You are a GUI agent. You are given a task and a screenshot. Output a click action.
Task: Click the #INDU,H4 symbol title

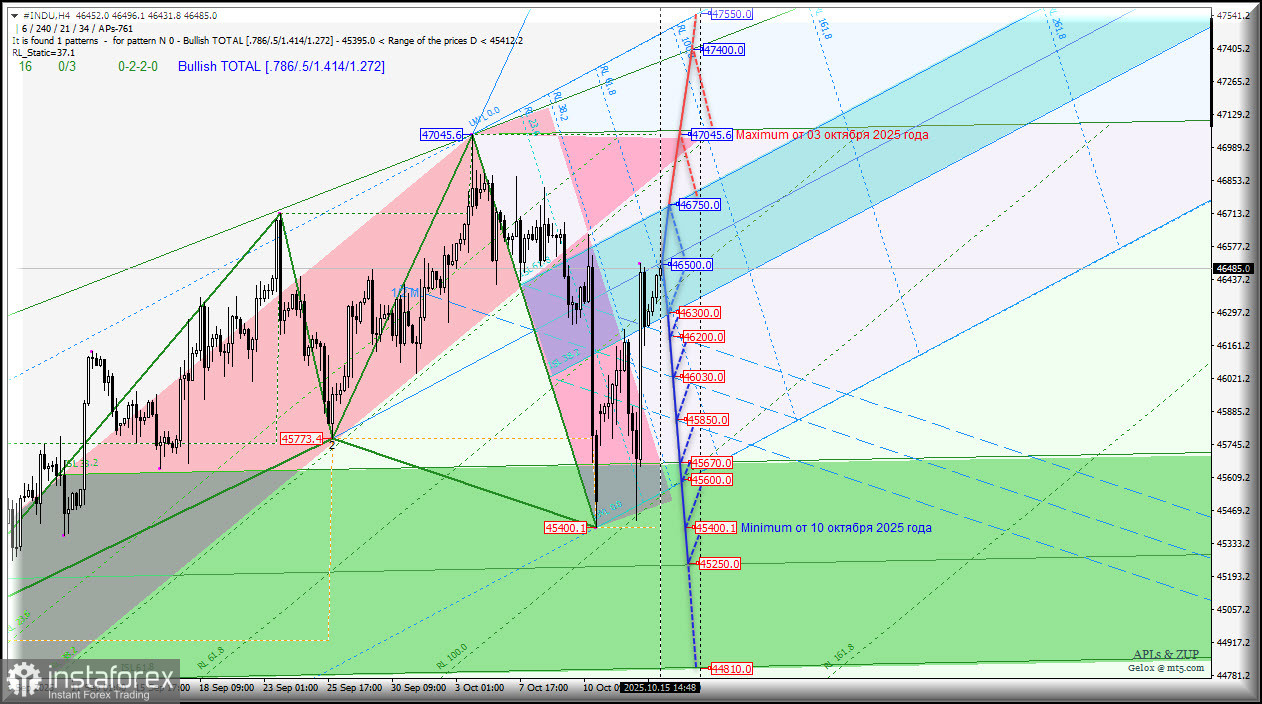tap(46, 16)
